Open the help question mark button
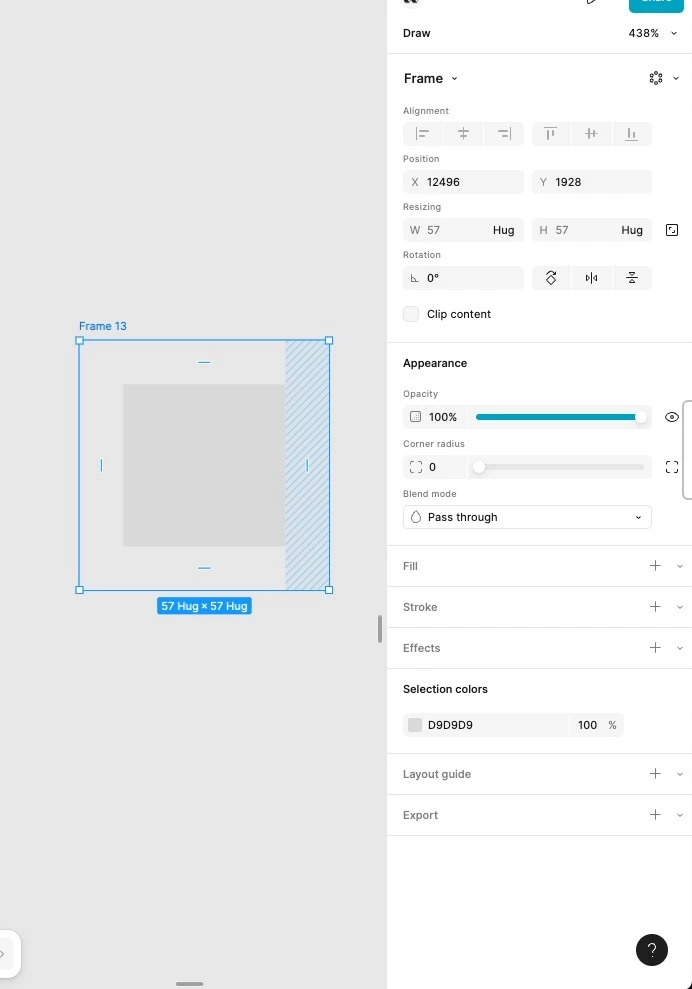Image resolution: width=692 pixels, height=989 pixels. coord(652,950)
